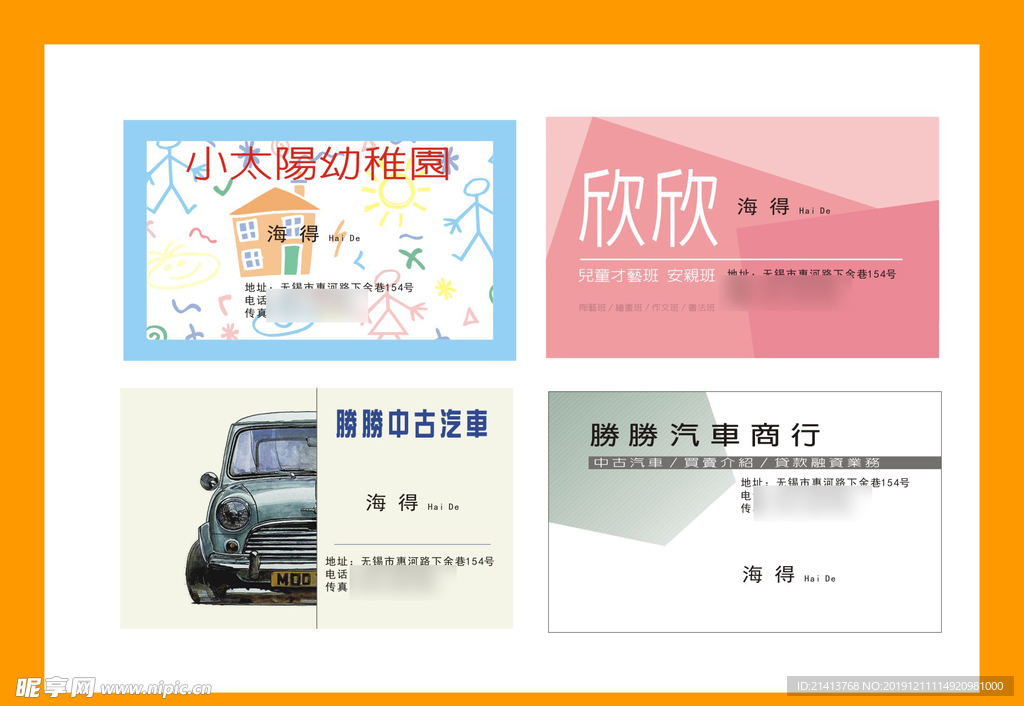1024x706 pixels.
Task: Select the blue 勝勝中古汽車 title
Action: click(412, 425)
